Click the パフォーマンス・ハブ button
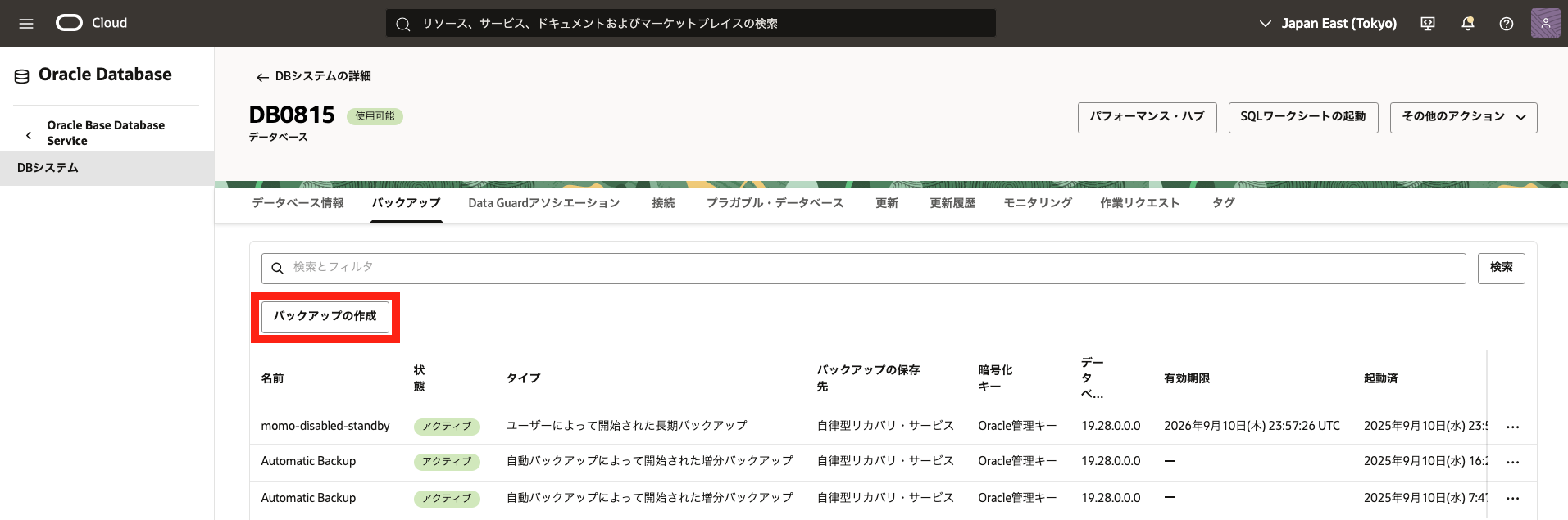Viewport: 1568px width, 520px height. coord(1147,117)
